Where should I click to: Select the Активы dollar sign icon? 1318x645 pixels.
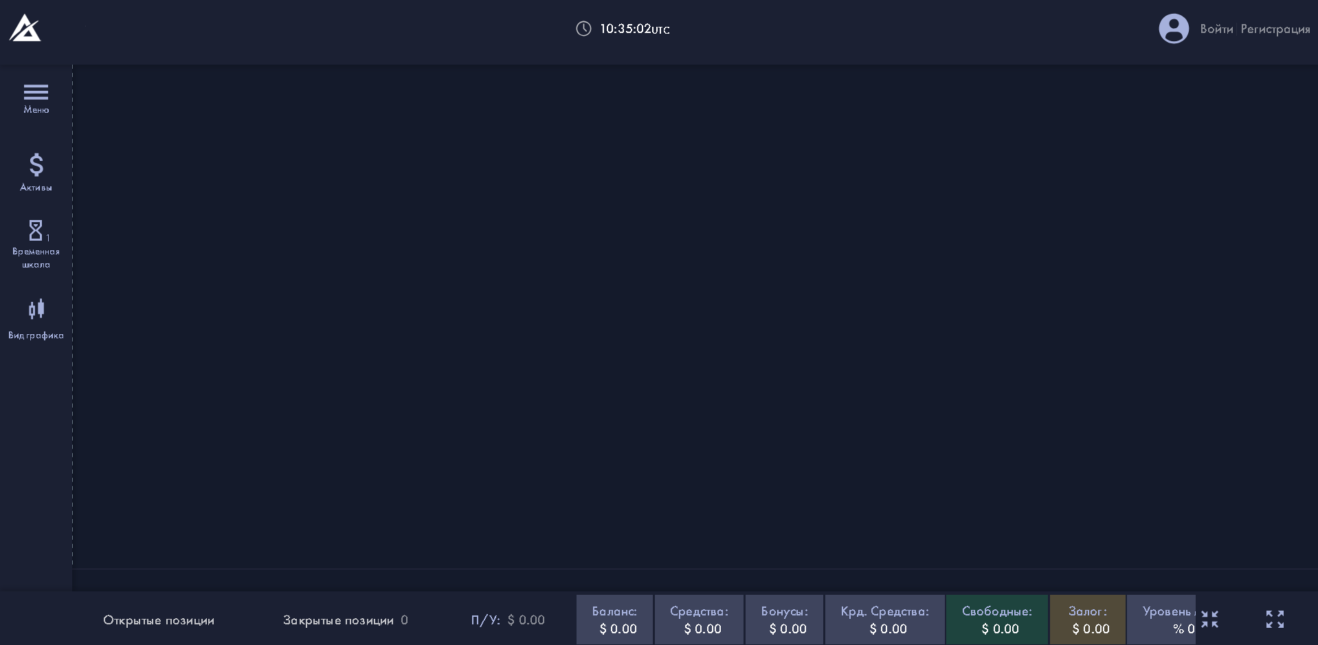(x=36, y=167)
